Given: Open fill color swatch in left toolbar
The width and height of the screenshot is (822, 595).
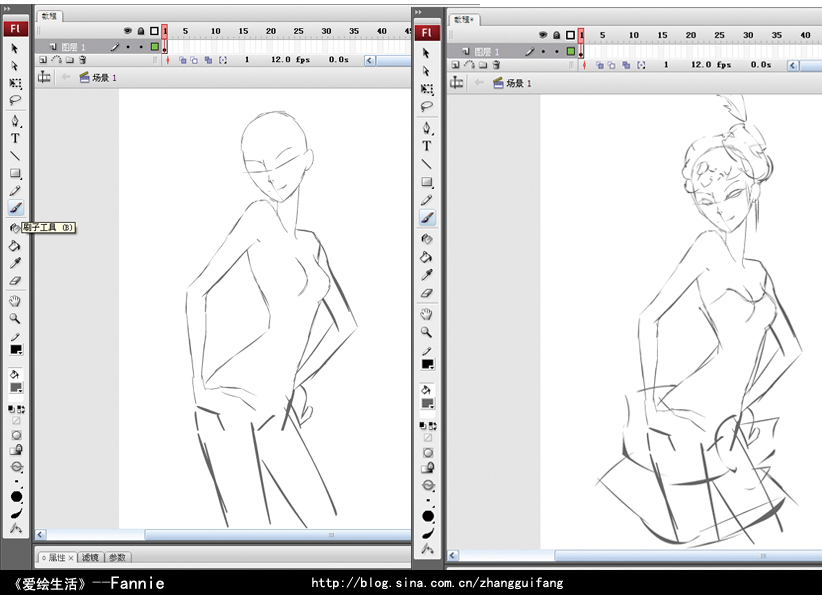Looking at the screenshot, I should [16, 388].
